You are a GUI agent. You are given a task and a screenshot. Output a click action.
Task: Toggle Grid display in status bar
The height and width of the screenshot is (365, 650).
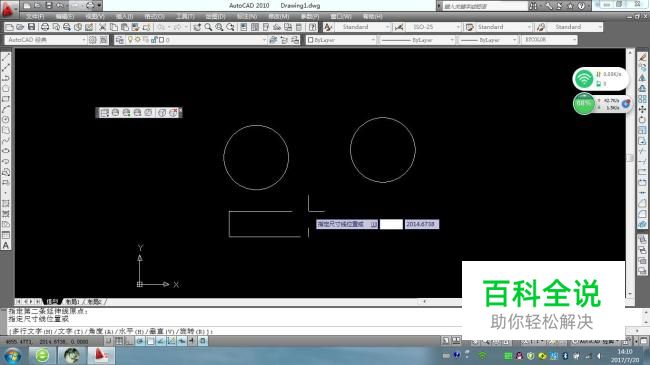click(119, 341)
